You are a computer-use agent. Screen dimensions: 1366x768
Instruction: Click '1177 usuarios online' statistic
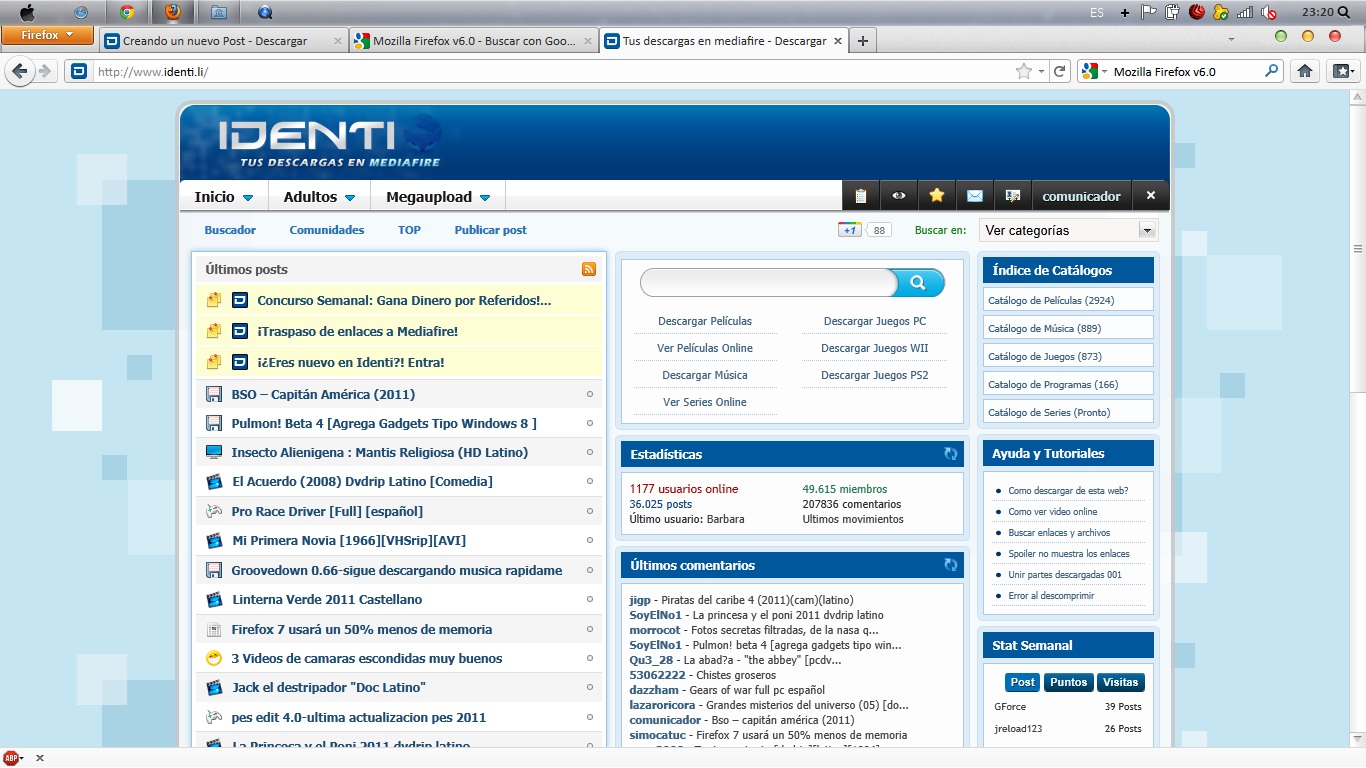click(x=684, y=489)
